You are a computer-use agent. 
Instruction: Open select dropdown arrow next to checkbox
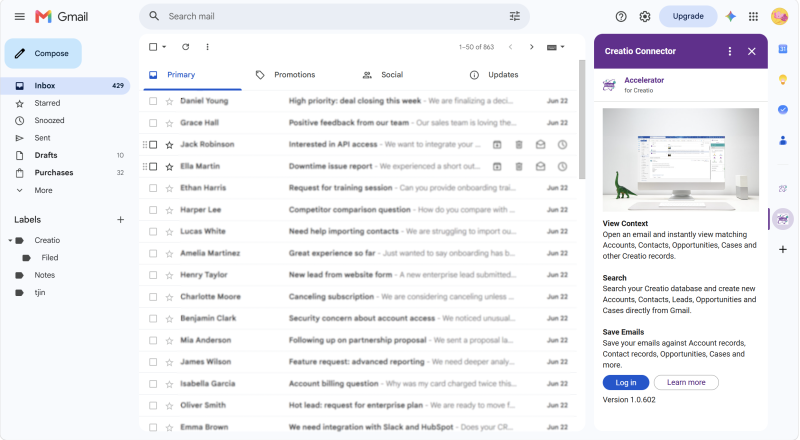pos(164,47)
